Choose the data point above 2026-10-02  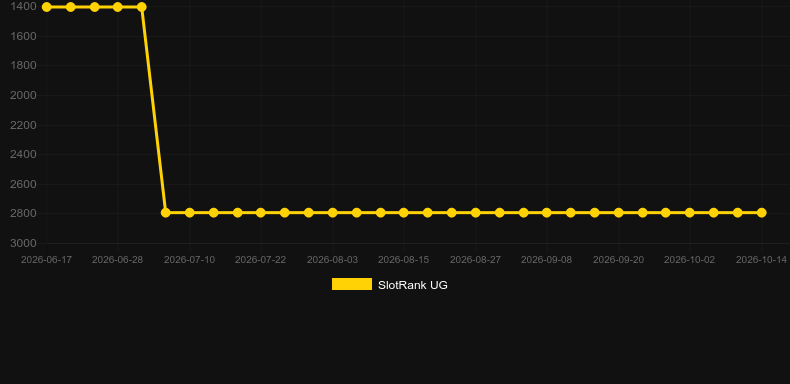coord(690,213)
